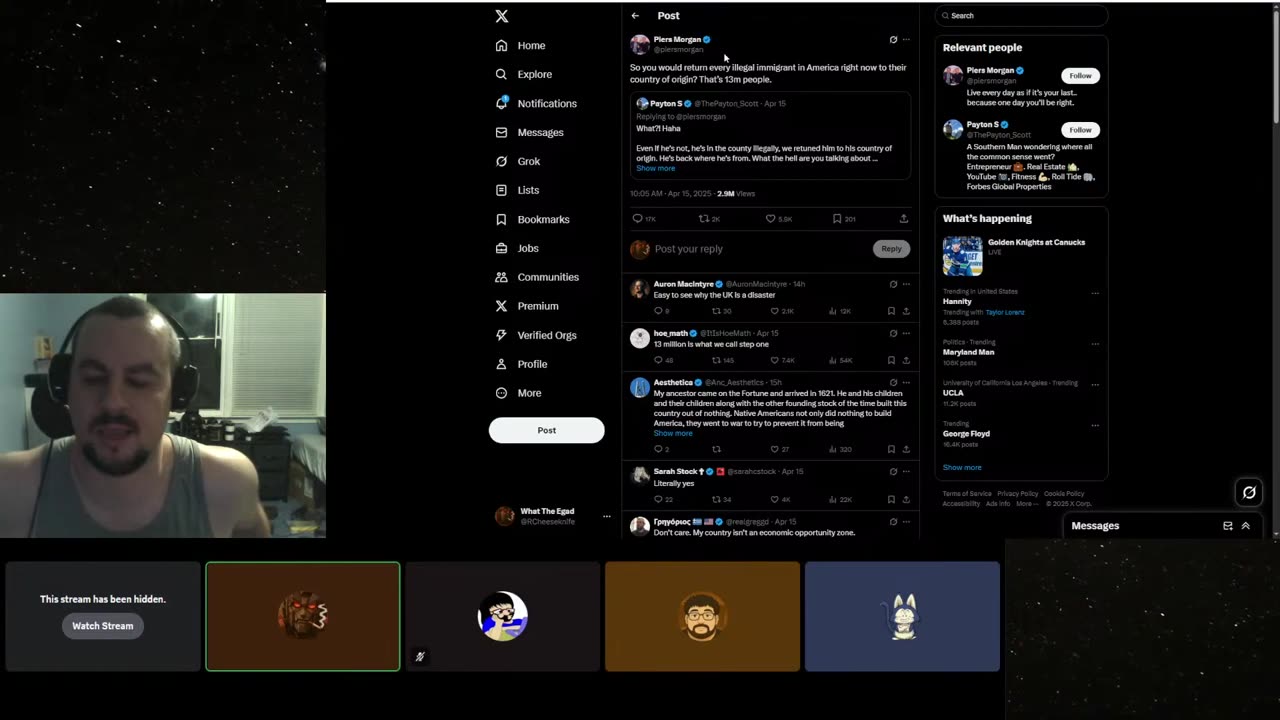This screenshot has width=1280, height=720.
Task: Like the main Piers Morgan post
Action: click(x=770, y=218)
